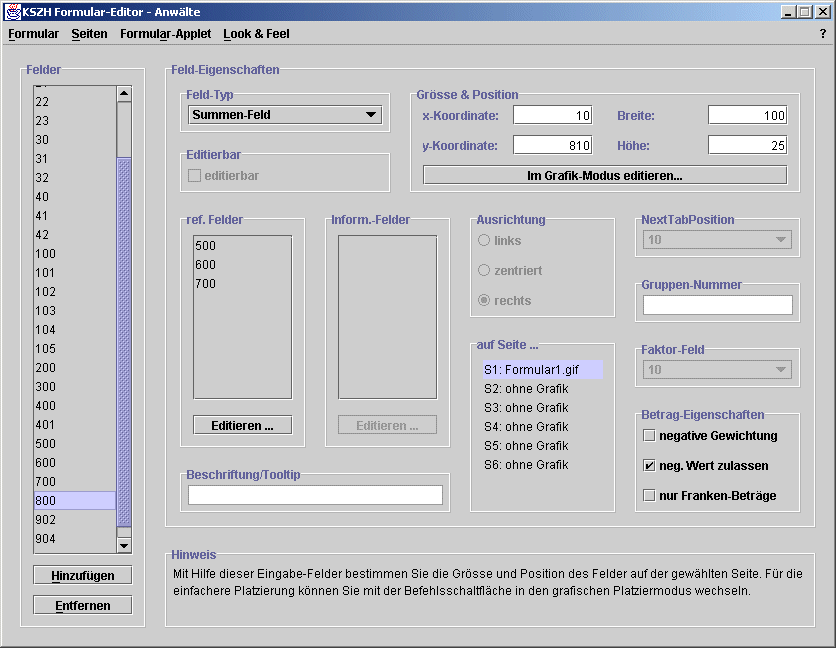Click the Breite input field

click(747, 115)
